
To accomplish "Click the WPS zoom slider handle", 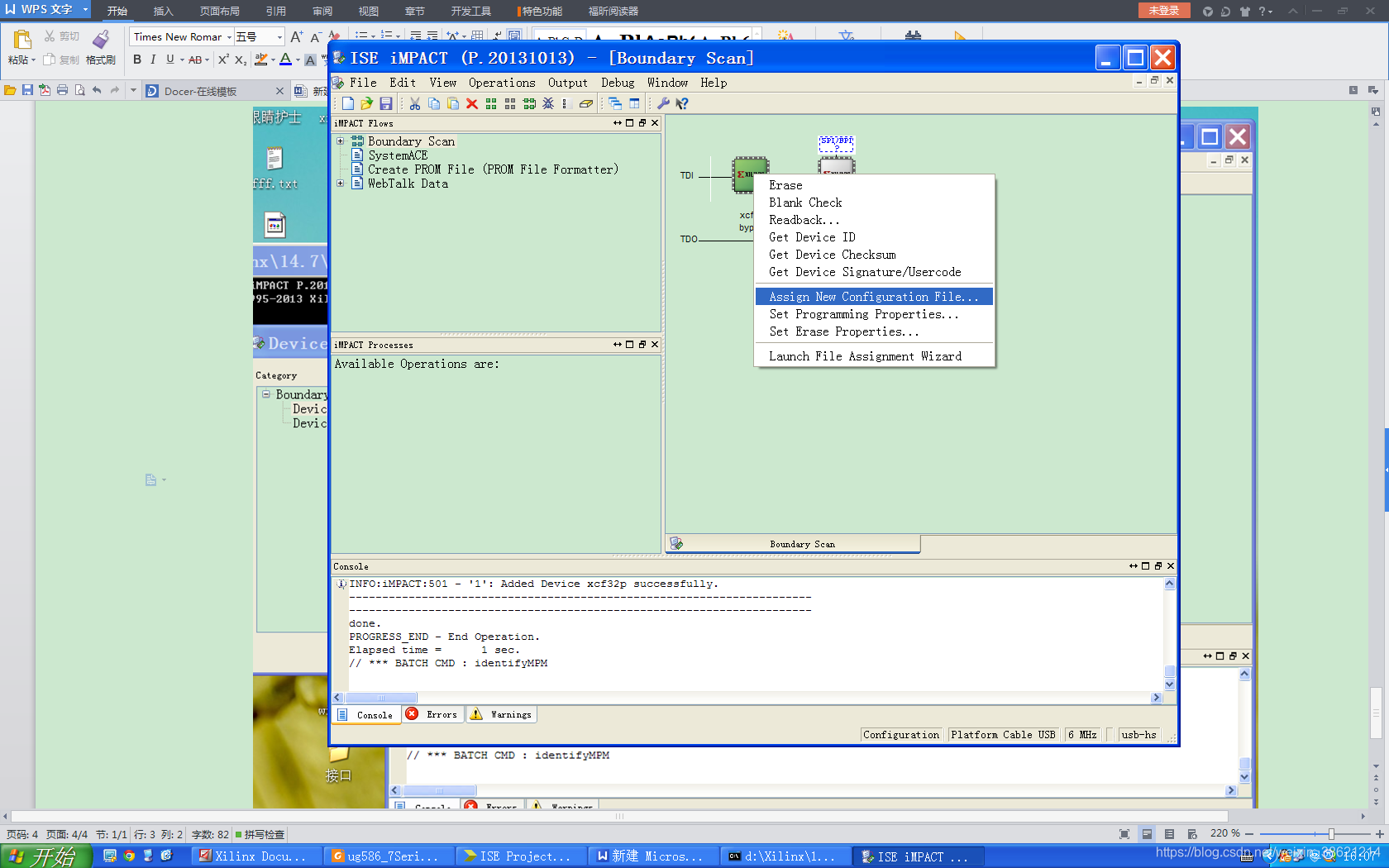I will click(1331, 834).
